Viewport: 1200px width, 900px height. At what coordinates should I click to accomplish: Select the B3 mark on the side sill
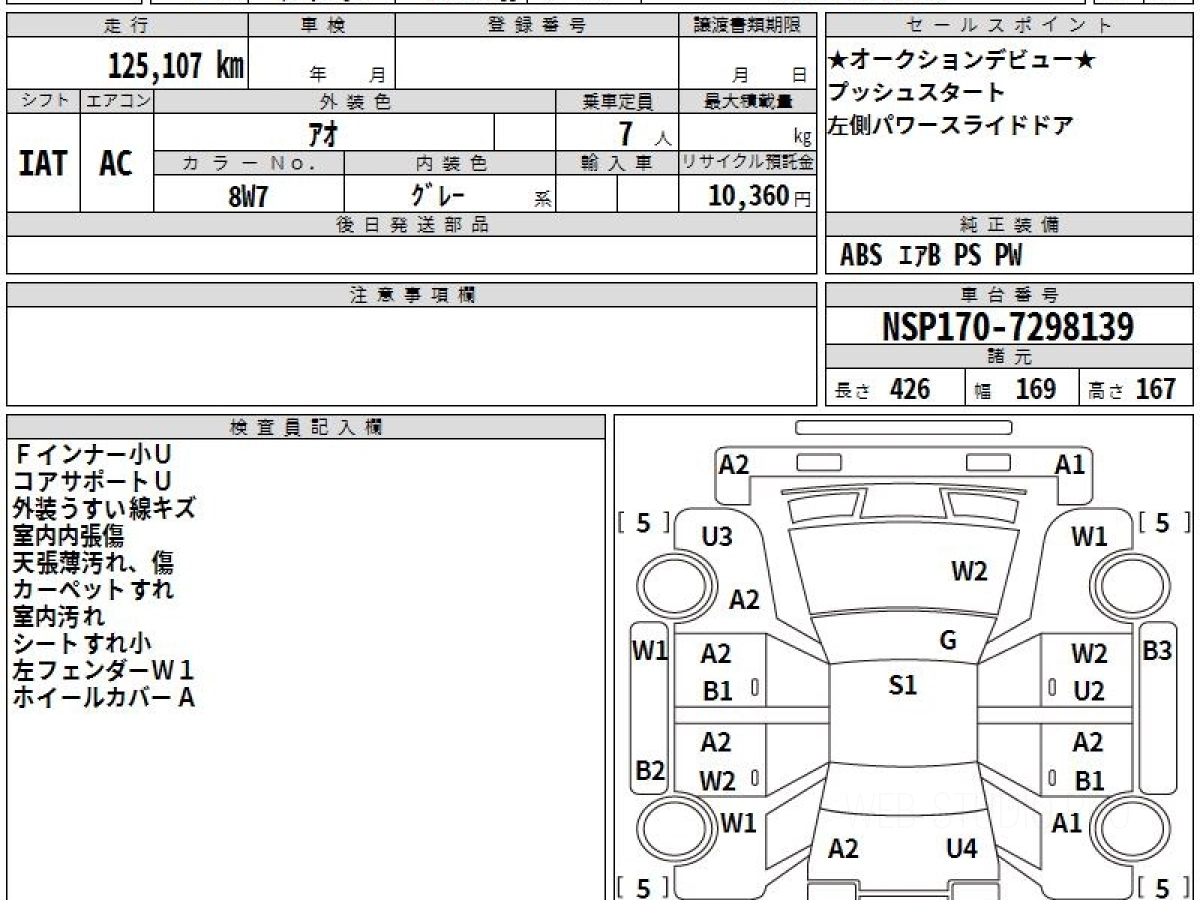[x=1157, y=651]
